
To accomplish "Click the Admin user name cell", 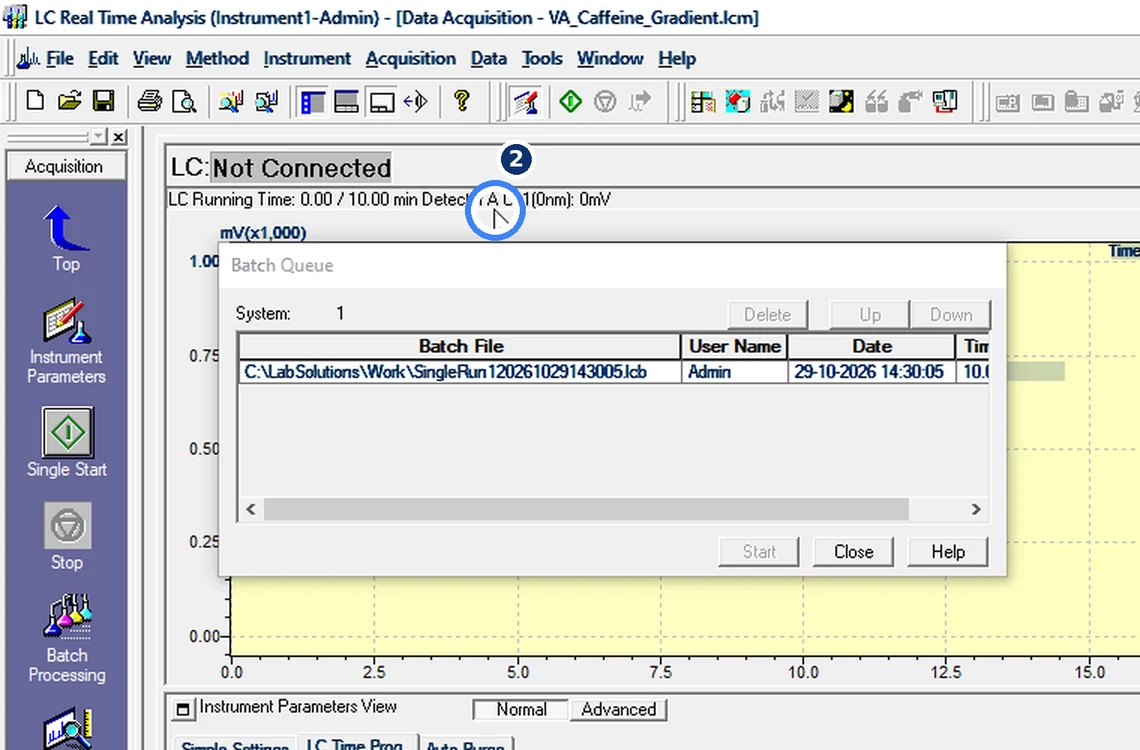I will tap(734, 371).
